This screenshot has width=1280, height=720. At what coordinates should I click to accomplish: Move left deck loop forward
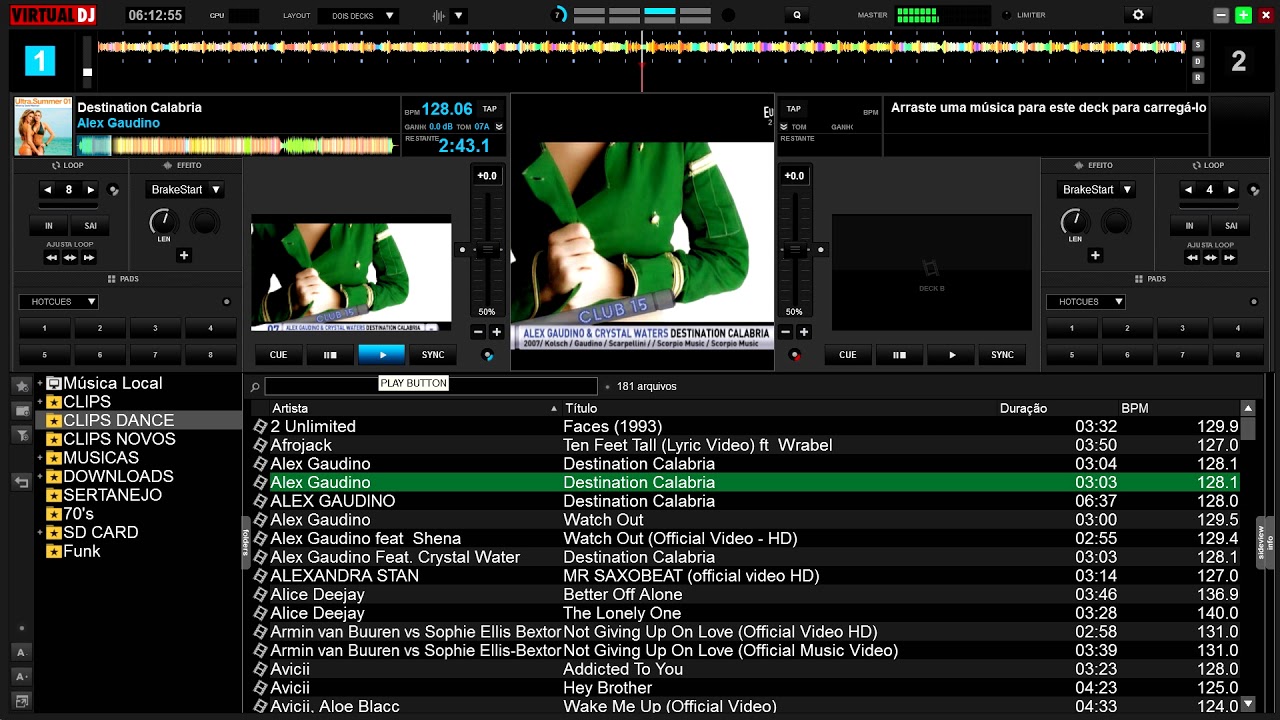[x=88, y=257]
